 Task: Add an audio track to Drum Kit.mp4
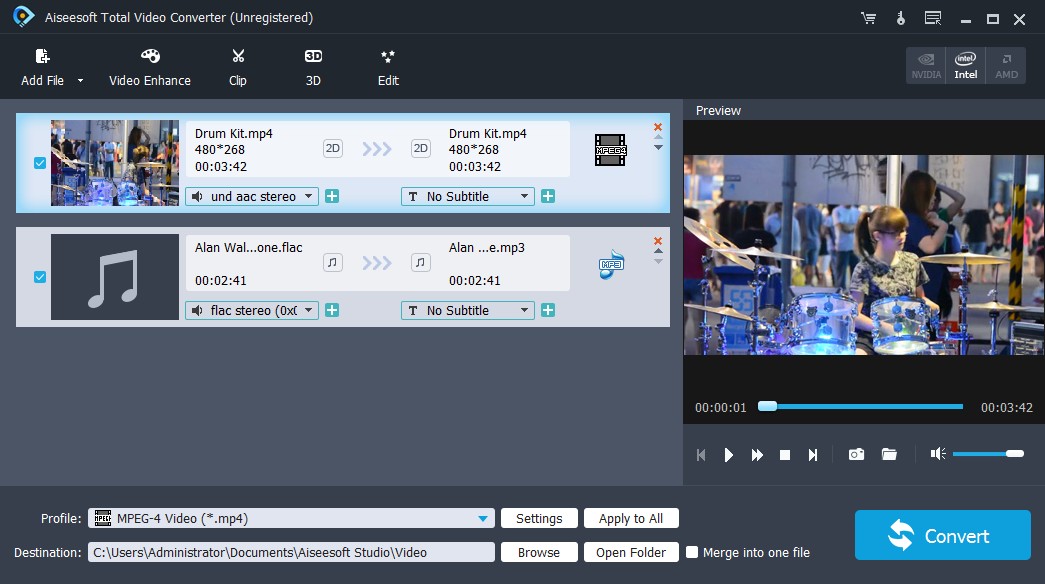click(x=331, y=196)
